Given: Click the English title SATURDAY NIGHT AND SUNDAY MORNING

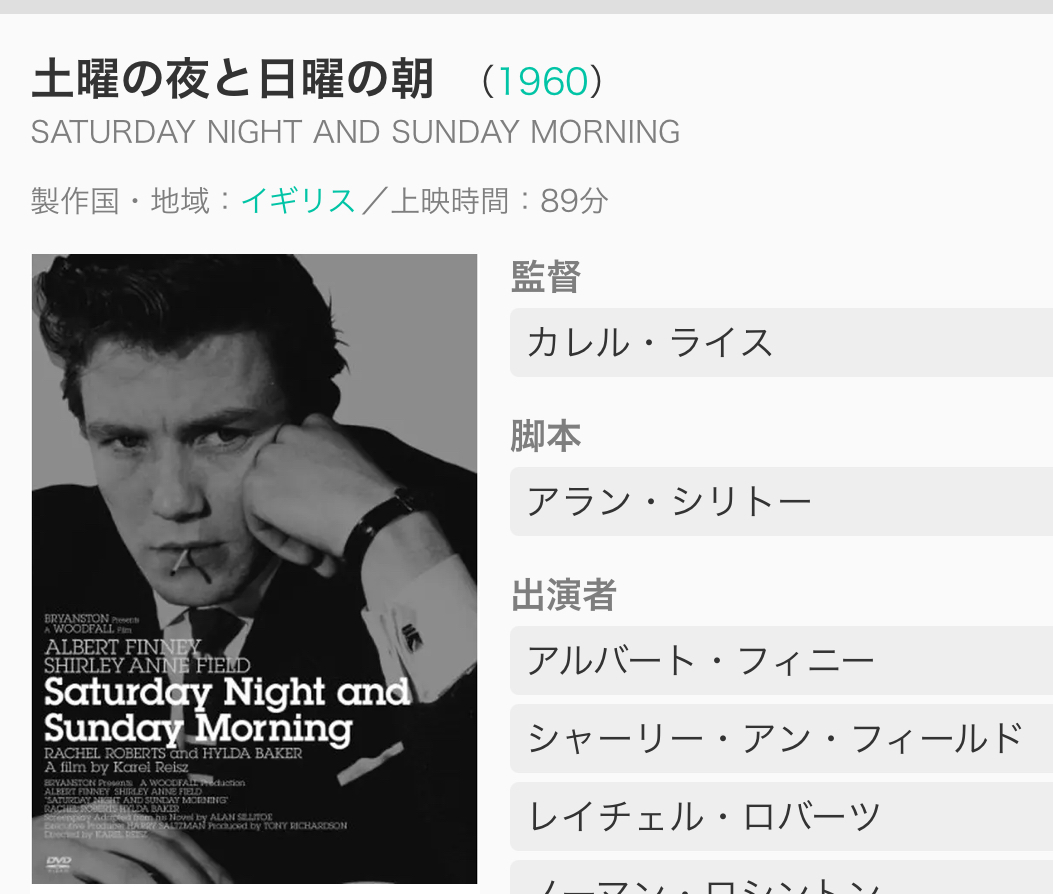Looking at the screenshot, I should 355,132.
